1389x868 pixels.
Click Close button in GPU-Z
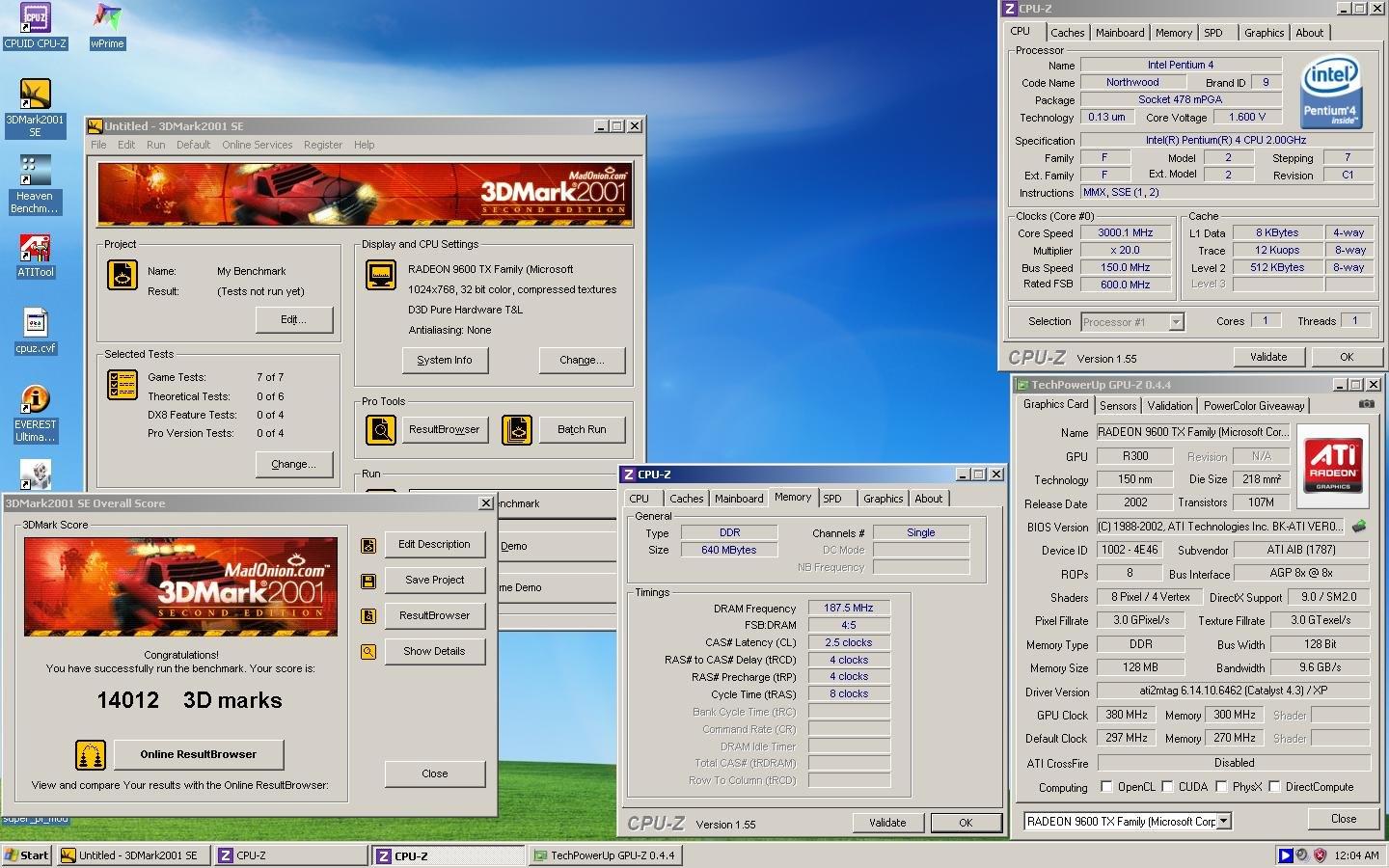pos(1344,819)
